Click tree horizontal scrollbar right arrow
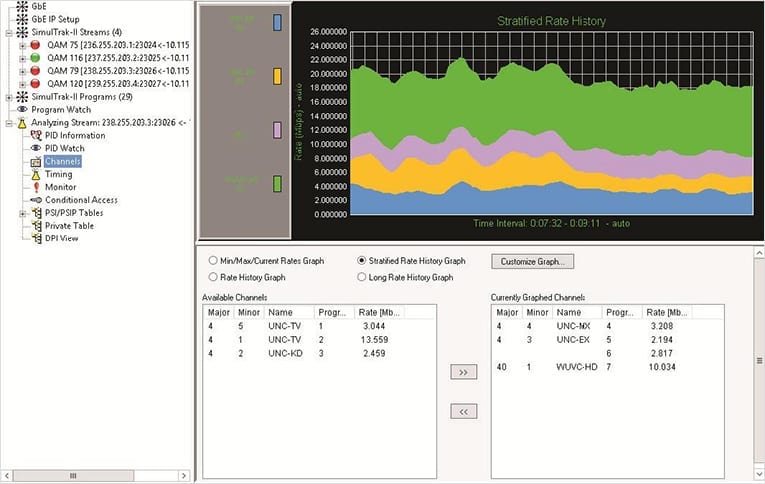Image resolution: width=765 pixels, height=484 pixels. point(183,476)
